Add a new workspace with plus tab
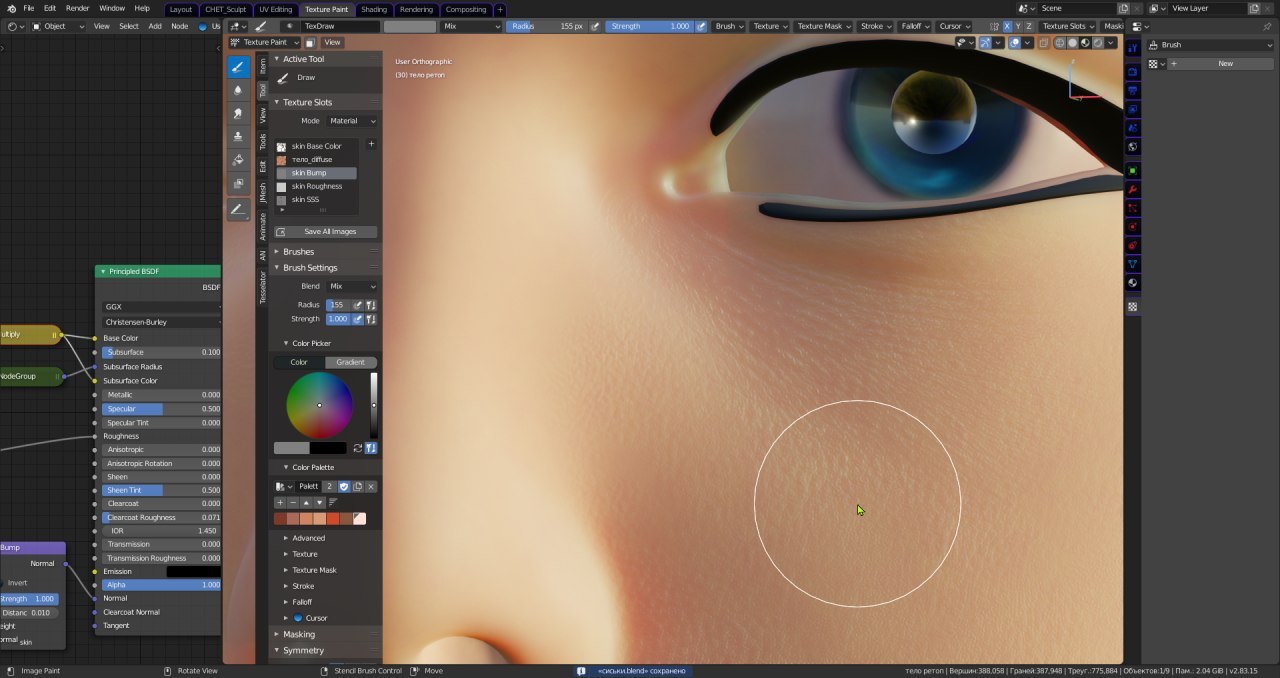Viewport: 1280px width, 678px height. click(500, 9)
